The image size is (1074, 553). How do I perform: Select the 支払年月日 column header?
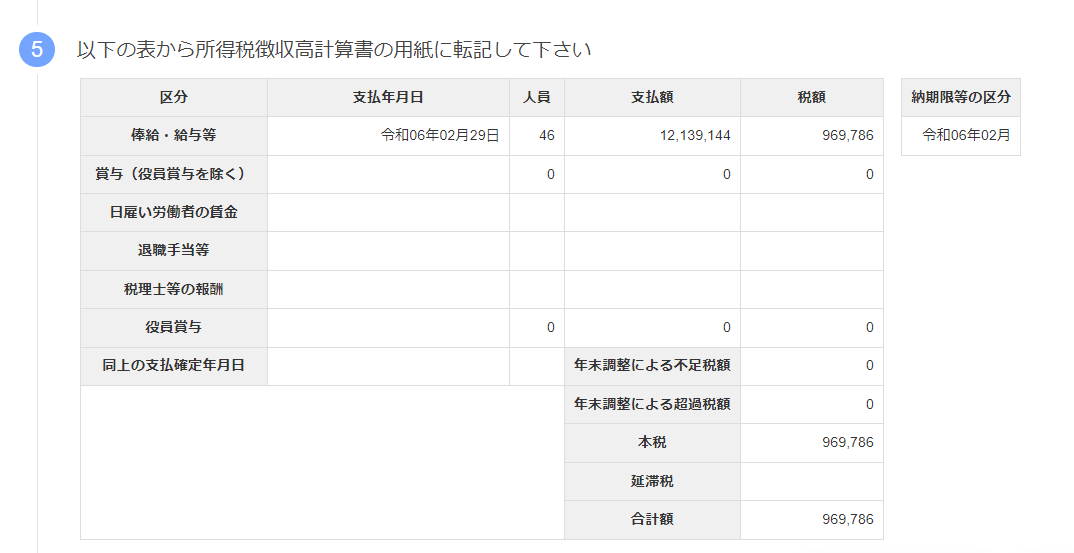(x=388, y=97)
